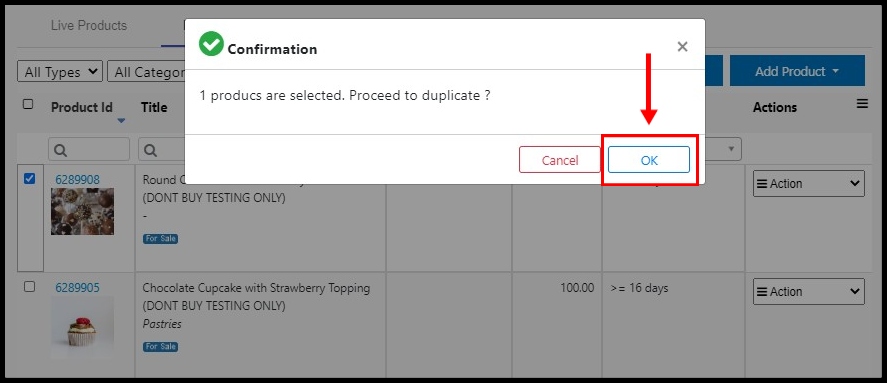Click the For Sale badge on product 6289908

[161, 239]
